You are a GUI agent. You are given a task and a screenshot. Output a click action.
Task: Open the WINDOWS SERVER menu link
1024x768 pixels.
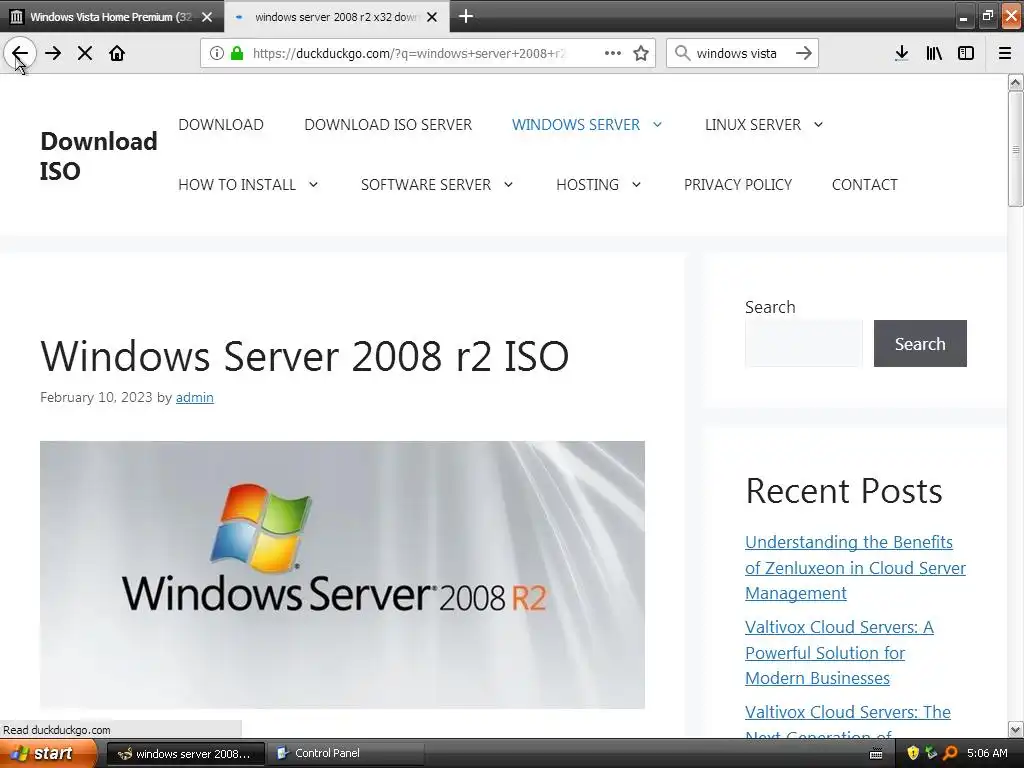tap(575, 125)
